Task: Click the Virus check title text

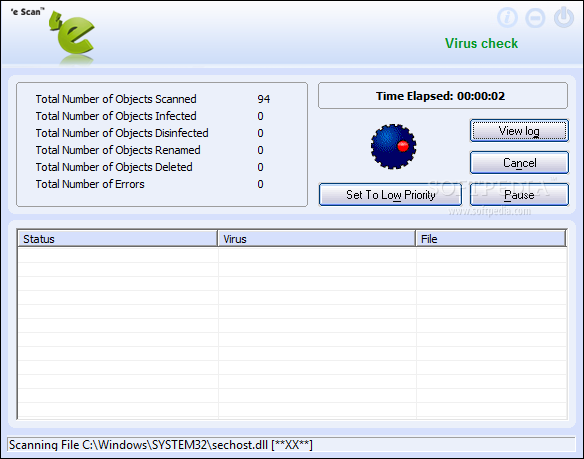Action: [481, 43]
